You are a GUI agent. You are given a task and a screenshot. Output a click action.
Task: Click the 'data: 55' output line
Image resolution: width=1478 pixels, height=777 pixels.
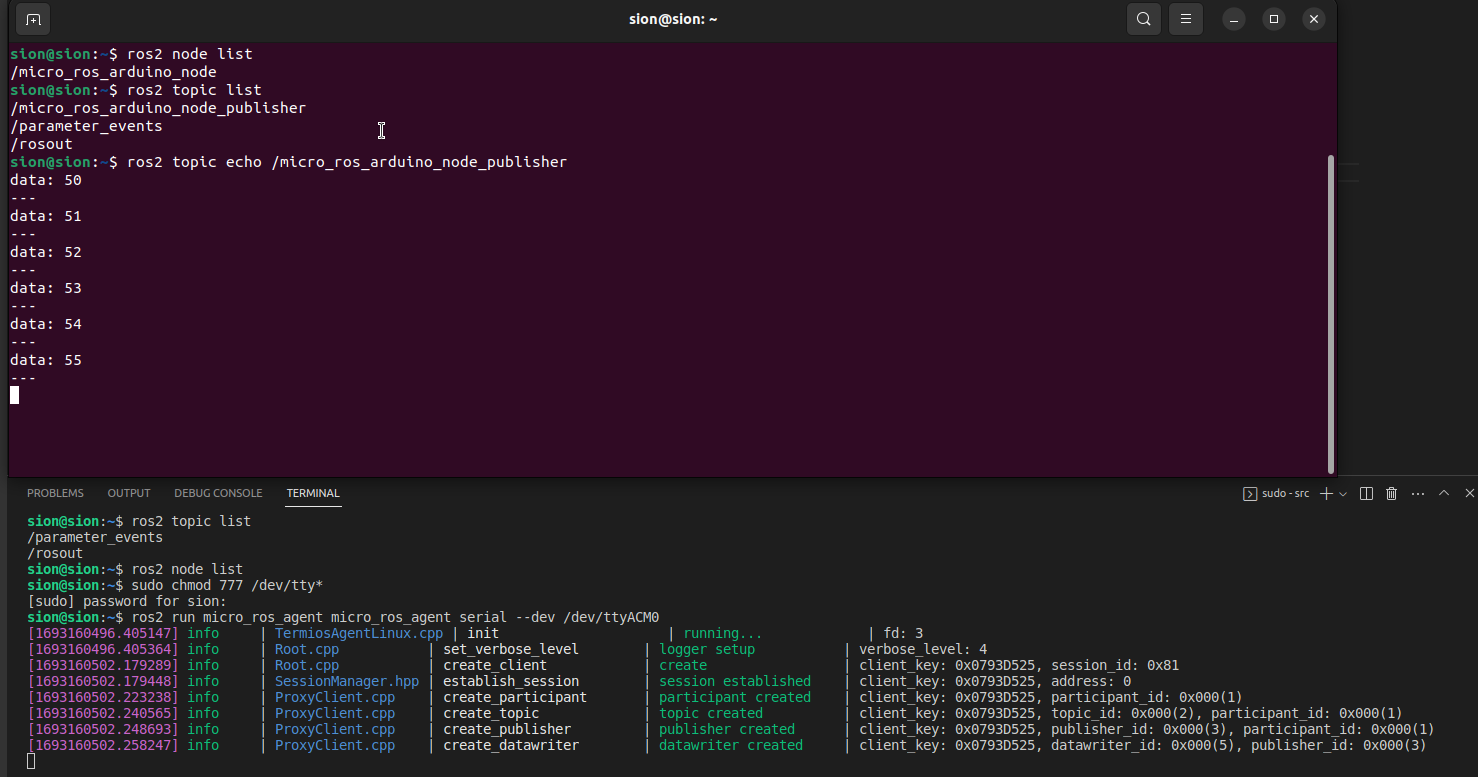pyautogui.click(x=46, y=360)
